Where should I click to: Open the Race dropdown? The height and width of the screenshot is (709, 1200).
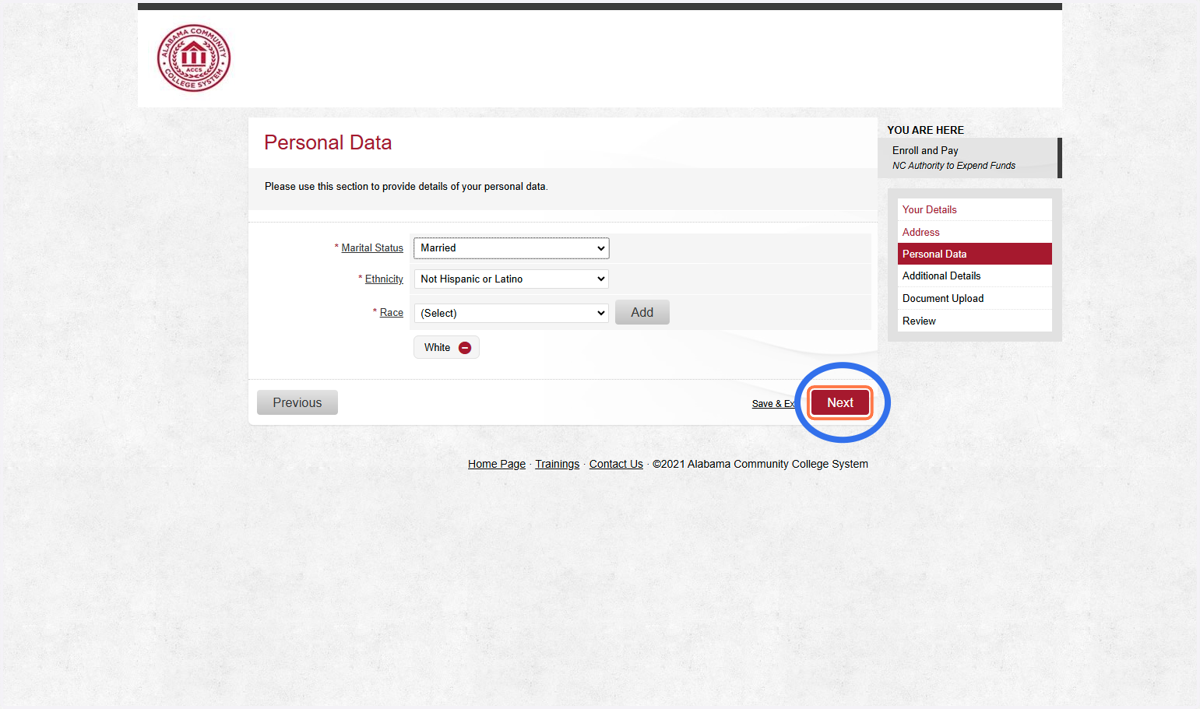511,313
